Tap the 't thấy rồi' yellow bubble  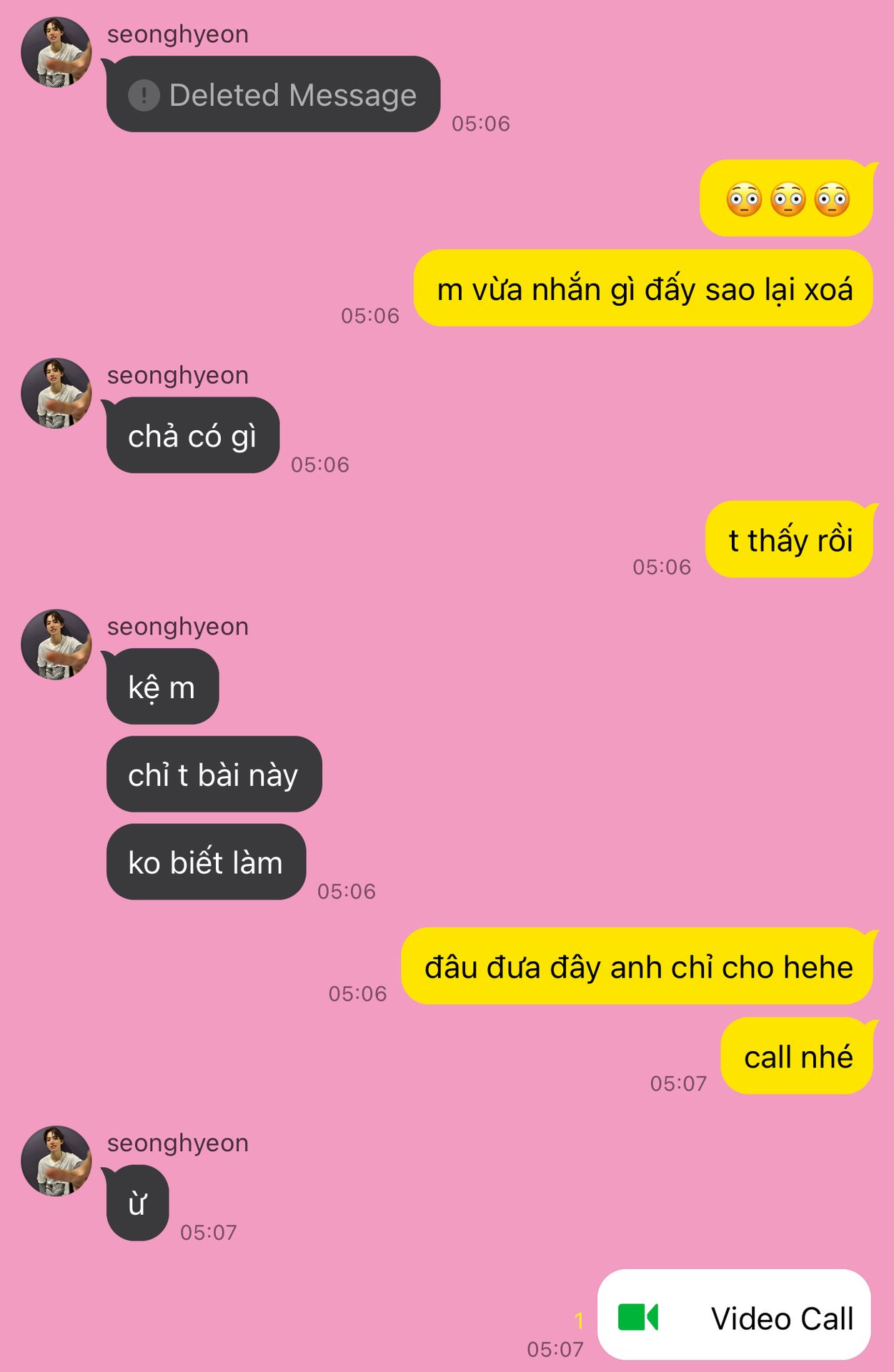(790, 540)
